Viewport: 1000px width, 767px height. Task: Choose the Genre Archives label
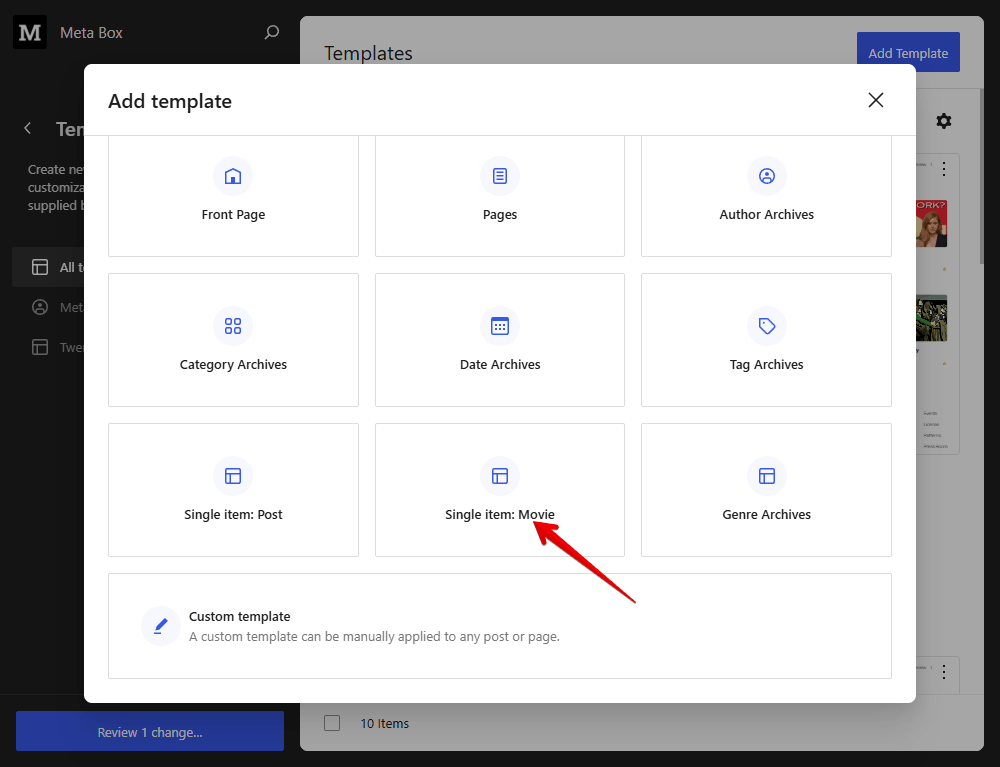click(x=767, y=515)
